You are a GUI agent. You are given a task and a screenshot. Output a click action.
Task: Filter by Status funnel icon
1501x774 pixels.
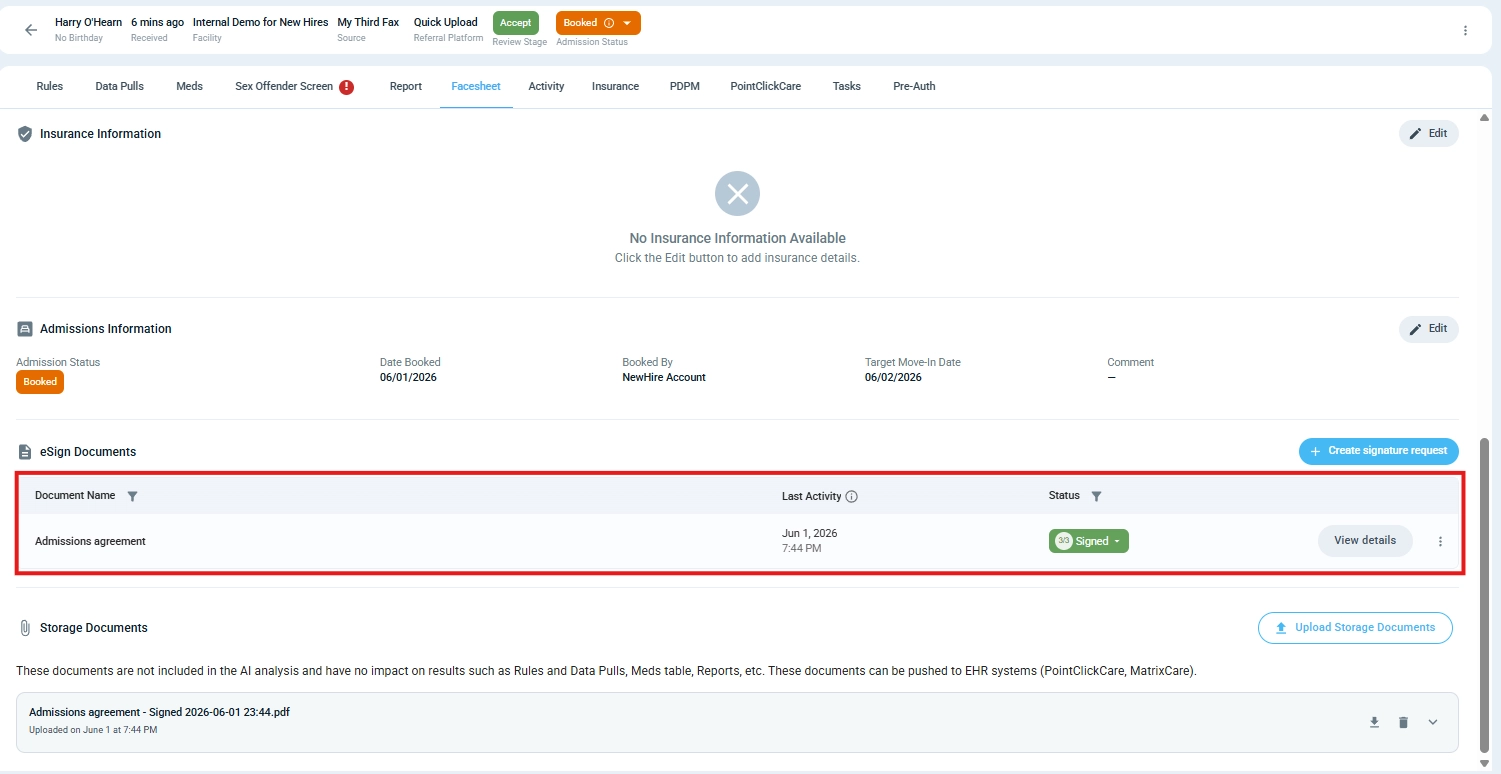[1096, 496]
